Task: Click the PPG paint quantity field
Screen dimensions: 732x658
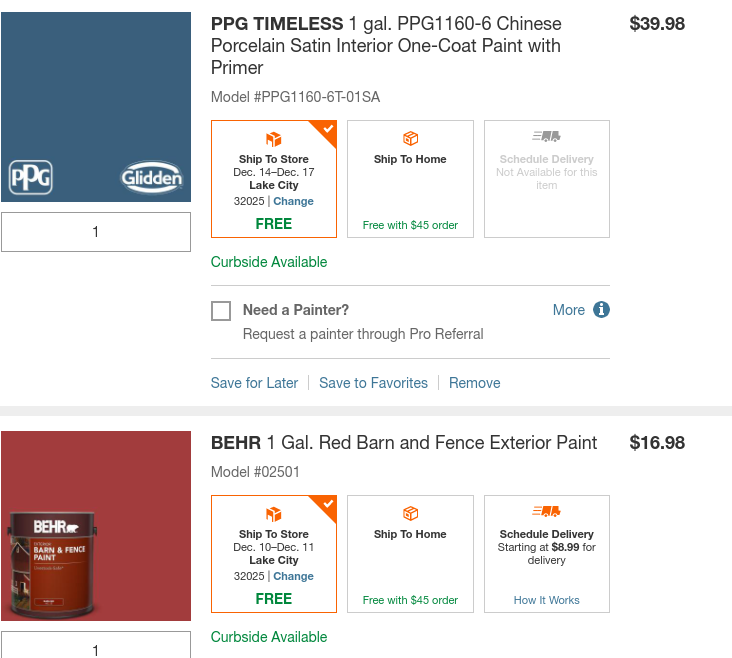Action: (x=96, y=232)
